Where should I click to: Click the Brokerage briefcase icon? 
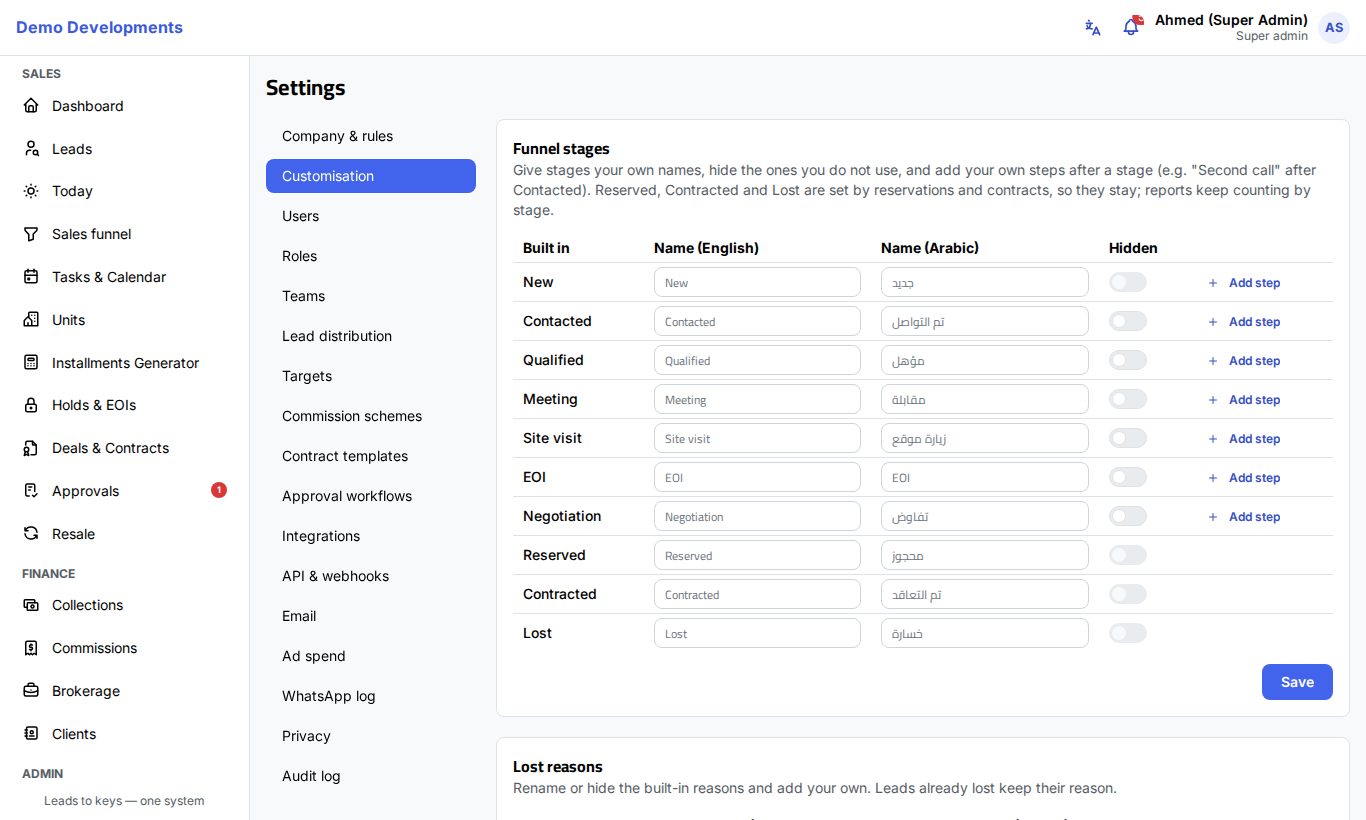point(31,691)
